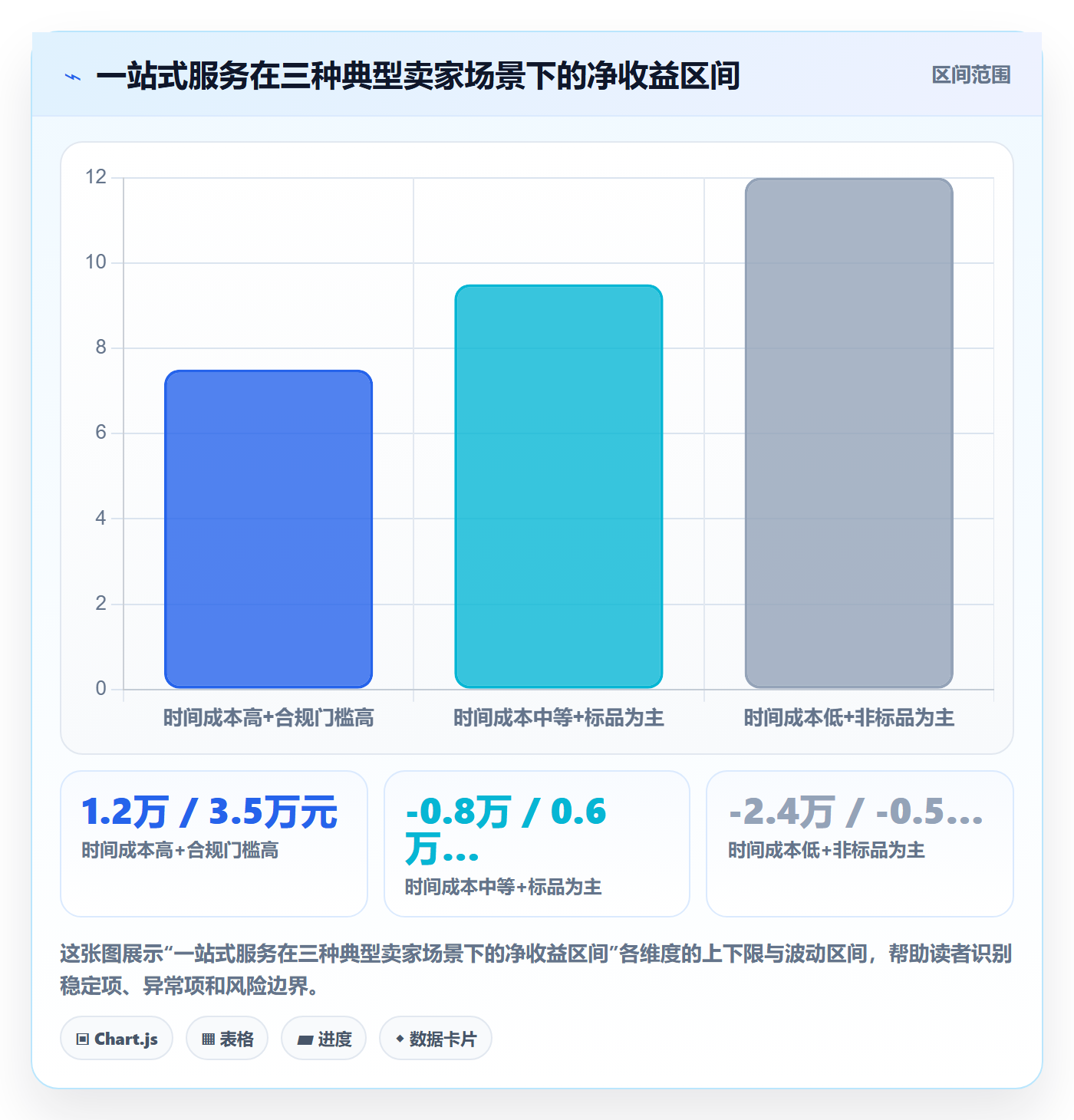
Task: Select the Chart.js tag chip
Action: 117,1039
